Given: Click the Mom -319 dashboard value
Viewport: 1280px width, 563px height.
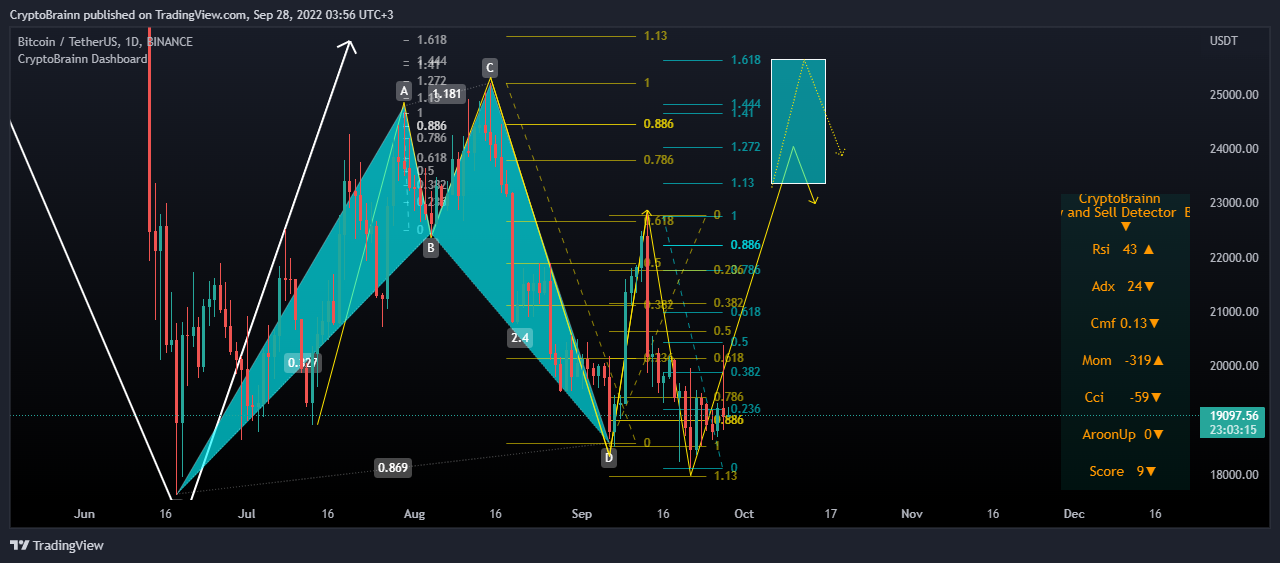Looking at the screenshot, I should (x=1137, y=360).
